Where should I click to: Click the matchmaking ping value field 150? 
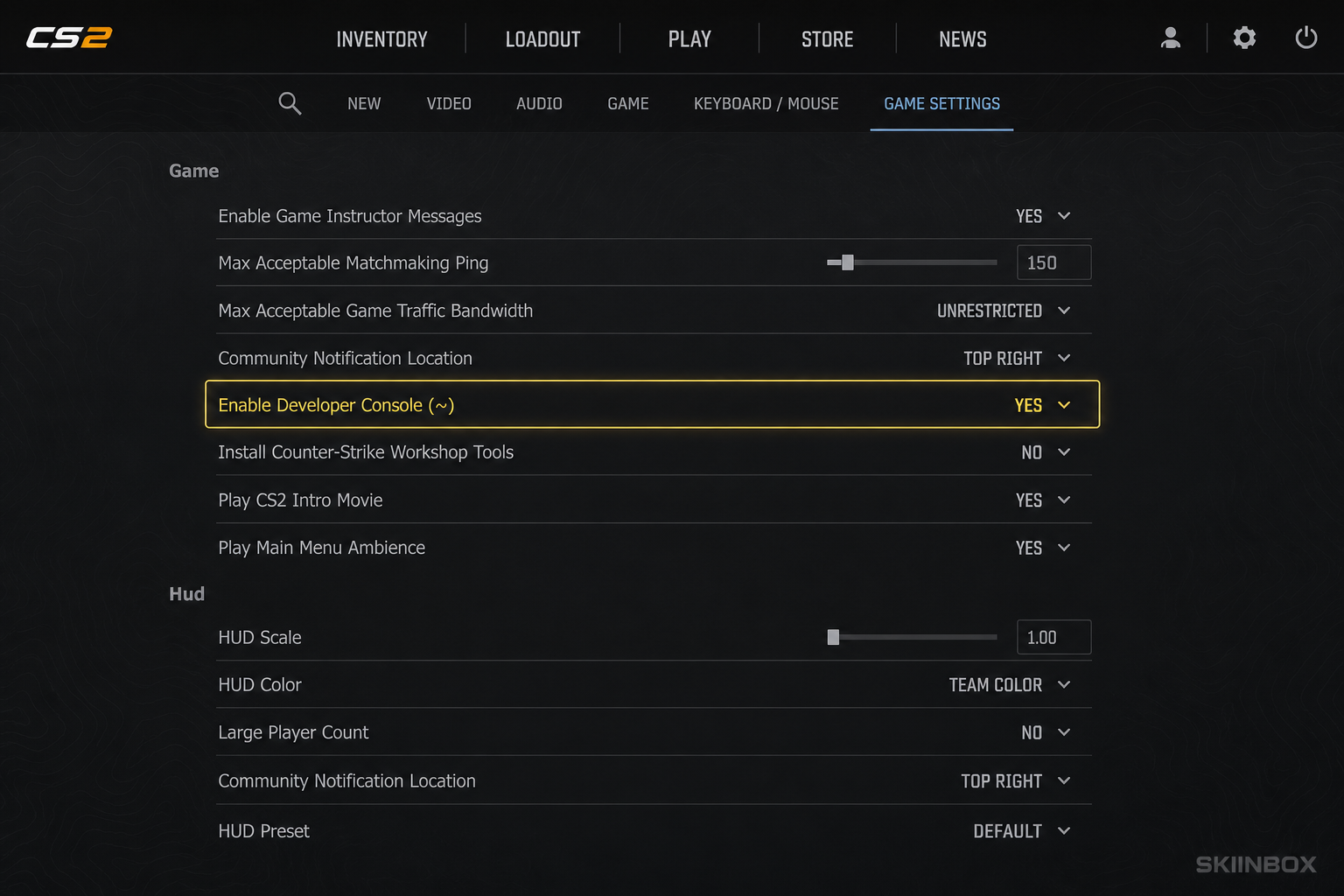tap(1053, 262)
